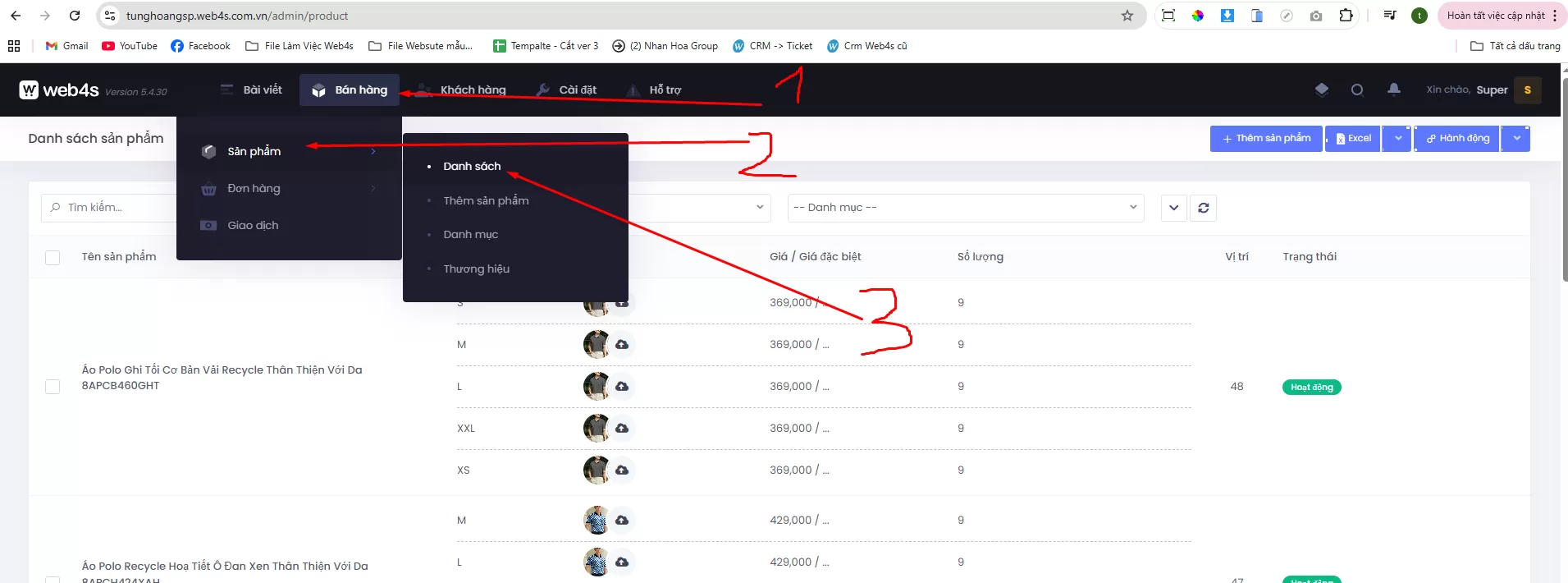Click the layers icon in header
1568x583 pixels.
coord(1321,90)
